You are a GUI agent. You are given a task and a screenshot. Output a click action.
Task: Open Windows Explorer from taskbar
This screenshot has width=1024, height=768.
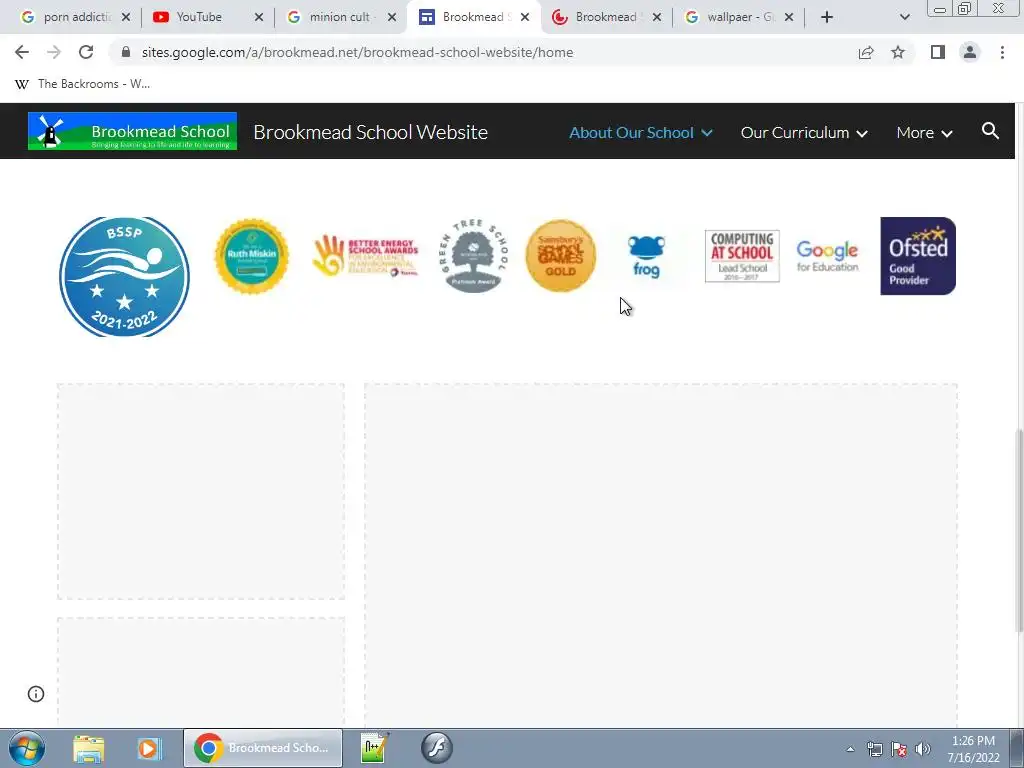(x=88, y=748)
